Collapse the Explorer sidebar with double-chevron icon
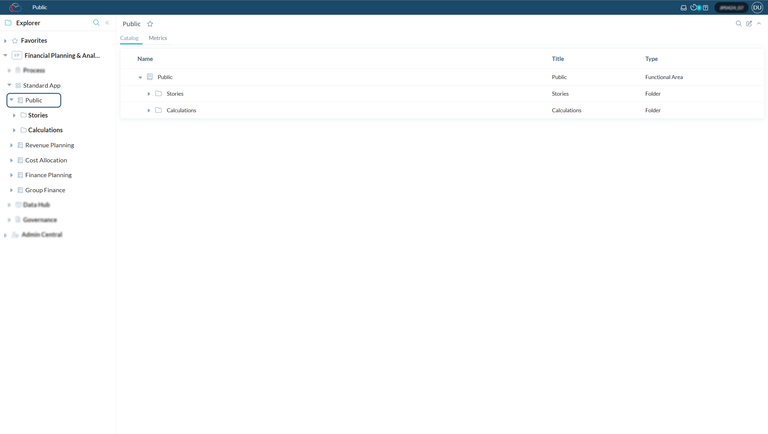Screen dimensions: 768x434 pos(107,23)
